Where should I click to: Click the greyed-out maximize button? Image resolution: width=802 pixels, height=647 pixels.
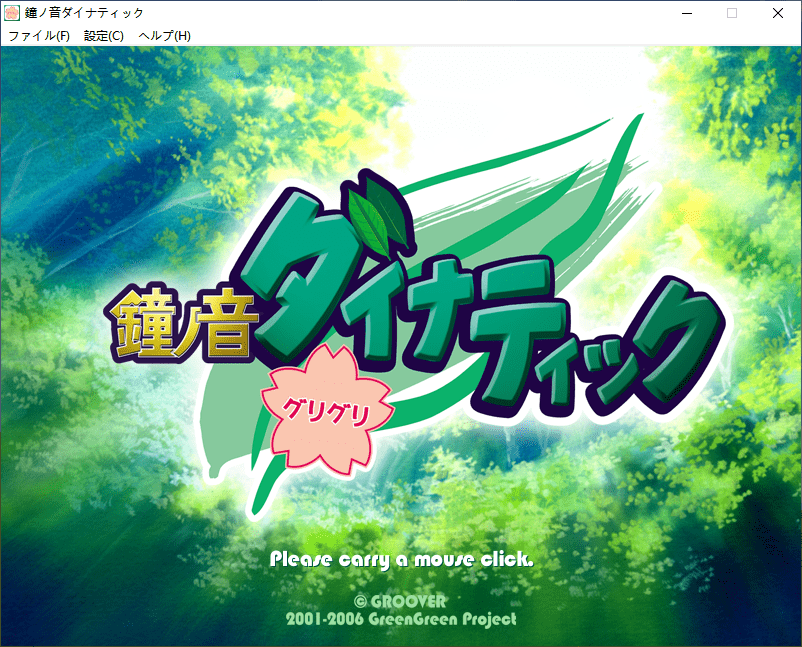tap(732, 13)
